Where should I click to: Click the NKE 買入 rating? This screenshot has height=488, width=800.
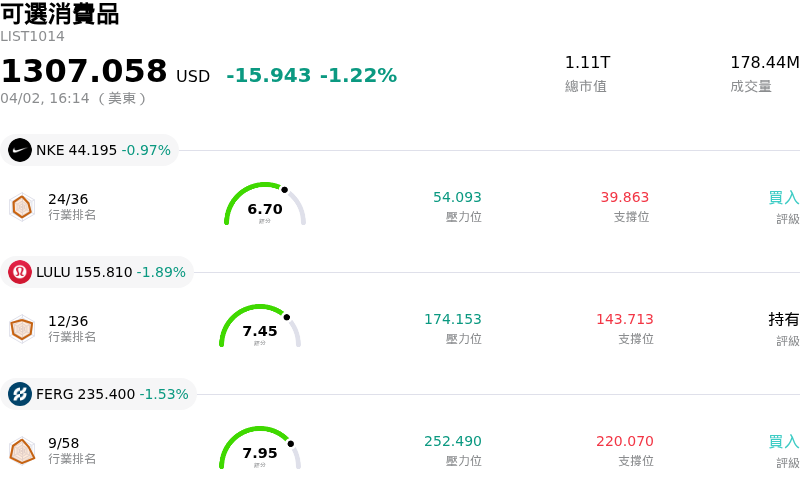783,198
